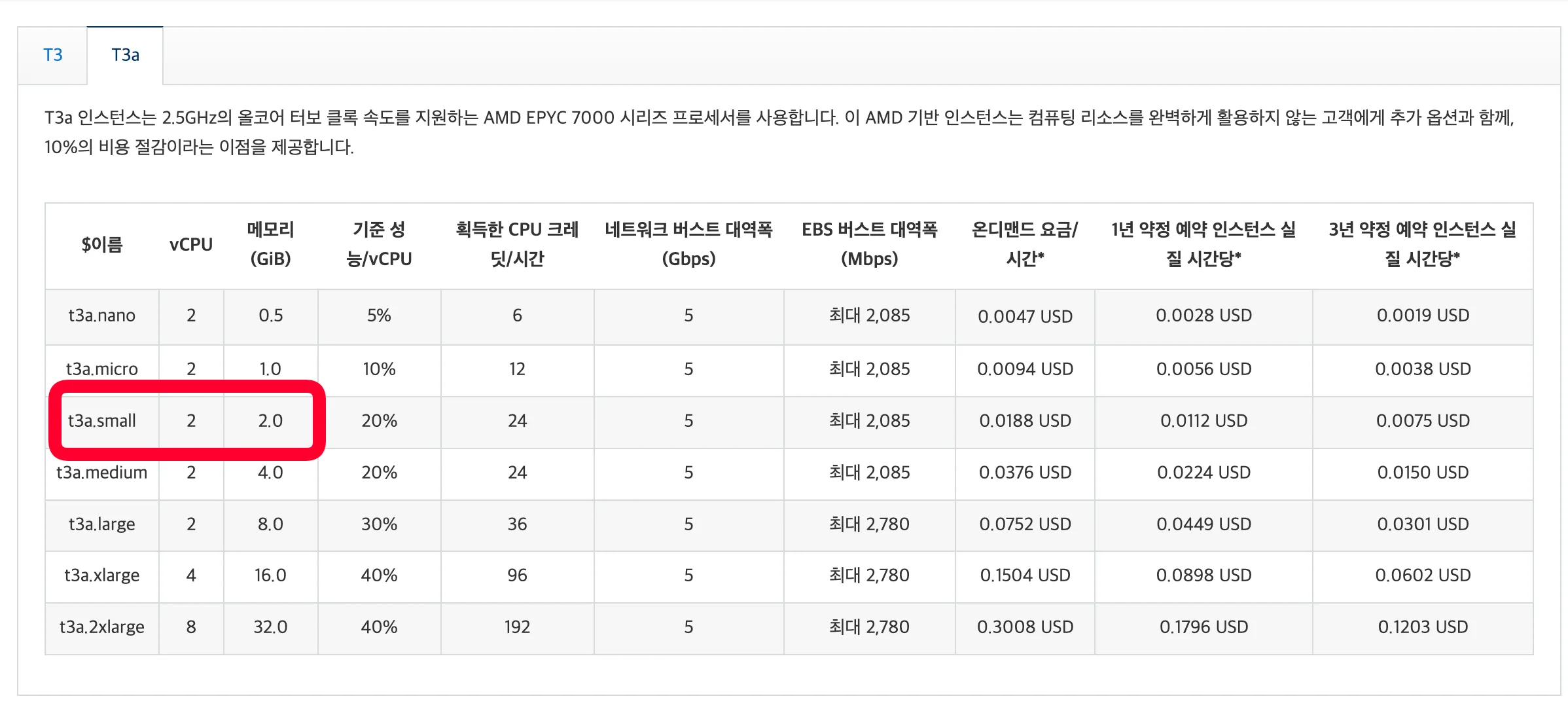Click the 메모리 (GiB) column header
This screenshot has height=707, width=1568.
[x=270, y=244]
